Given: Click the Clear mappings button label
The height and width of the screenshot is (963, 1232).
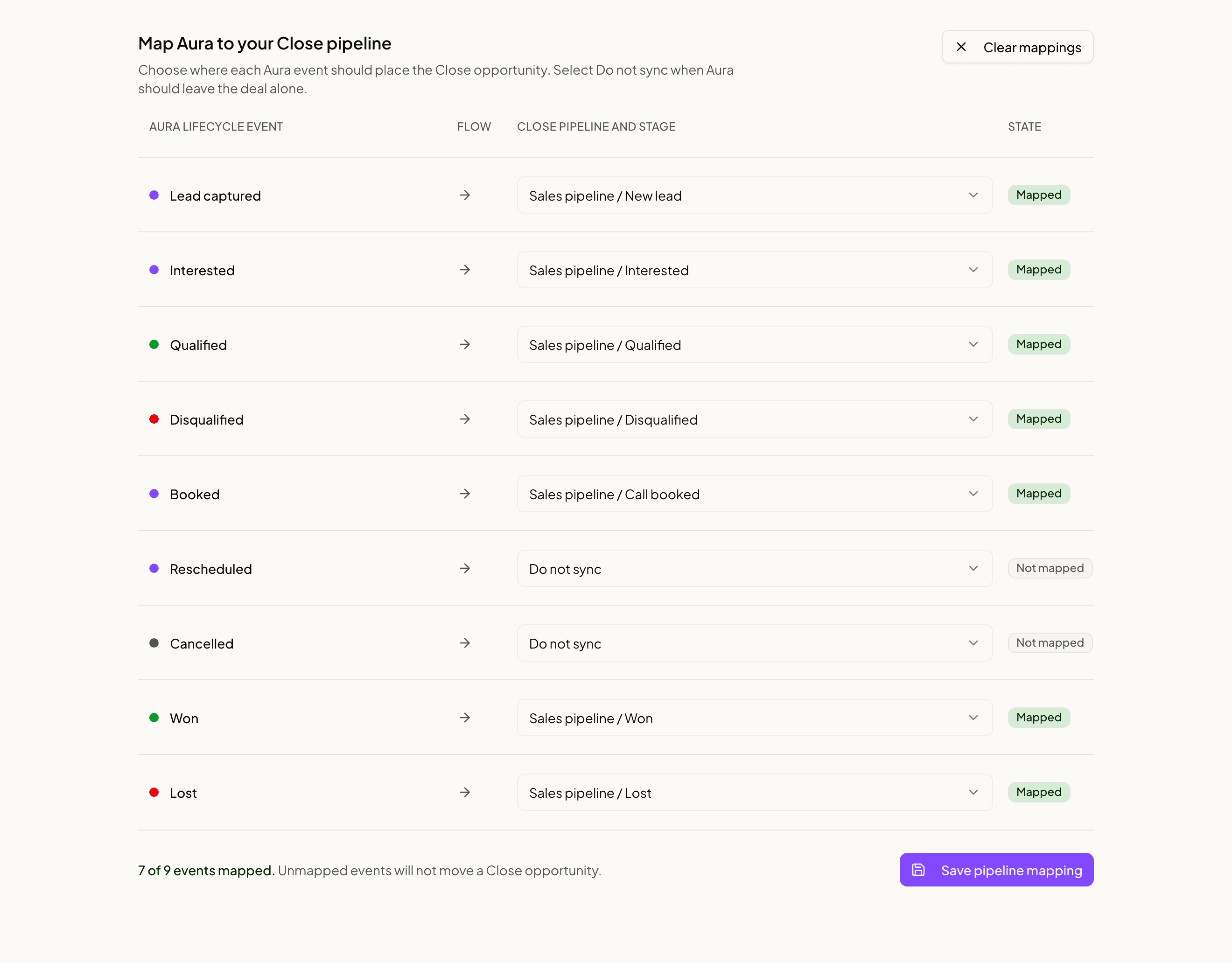Looking at the screenshot, I should [x=1032, y=48].
